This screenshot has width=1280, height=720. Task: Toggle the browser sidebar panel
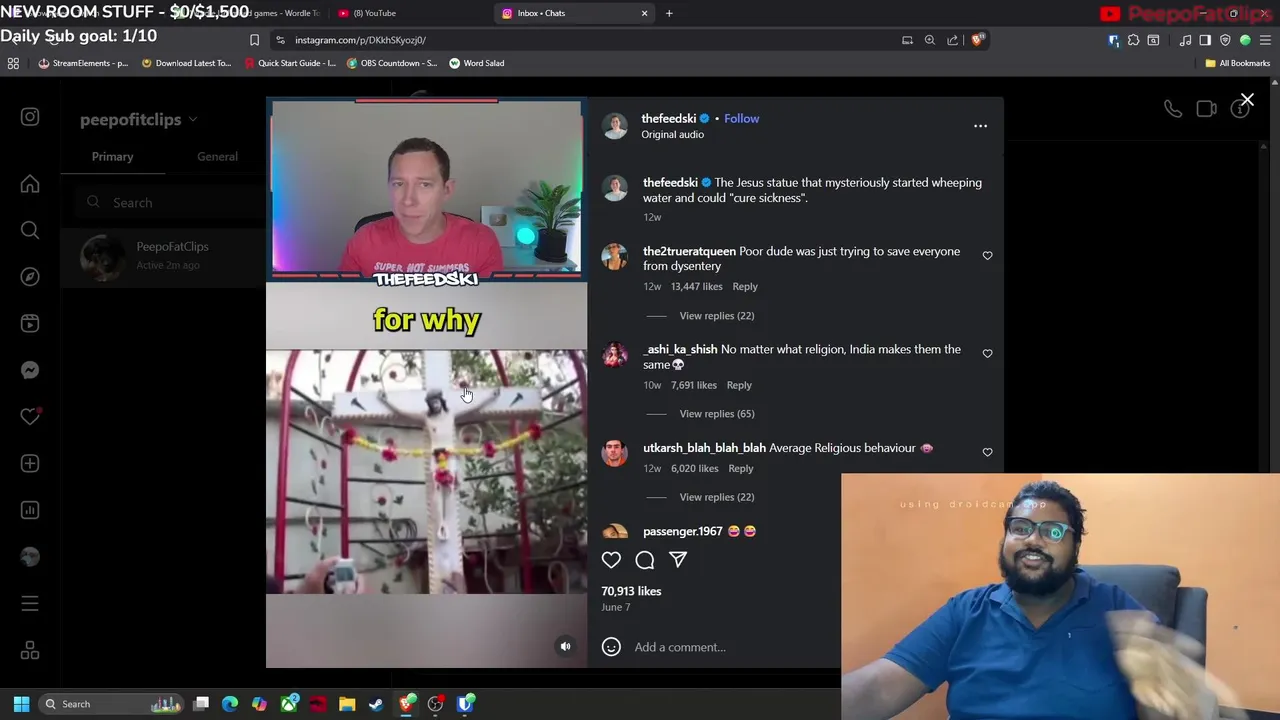click(x=1205, y=40)
